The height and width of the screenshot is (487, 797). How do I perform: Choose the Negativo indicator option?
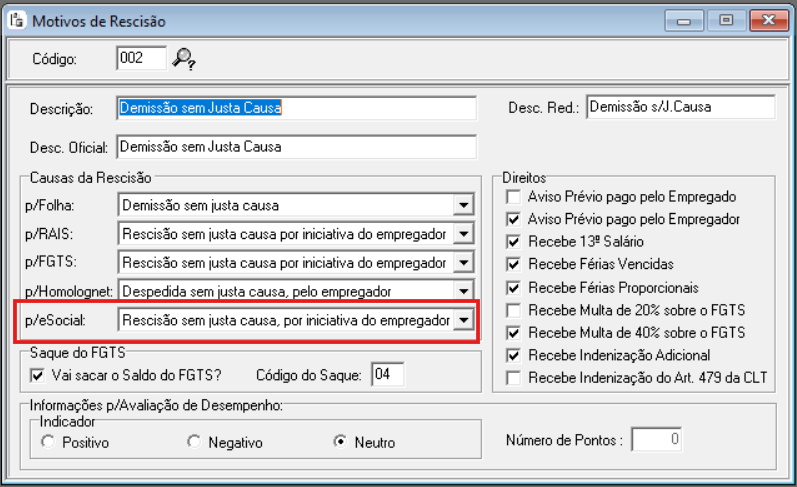pos(194,442)
